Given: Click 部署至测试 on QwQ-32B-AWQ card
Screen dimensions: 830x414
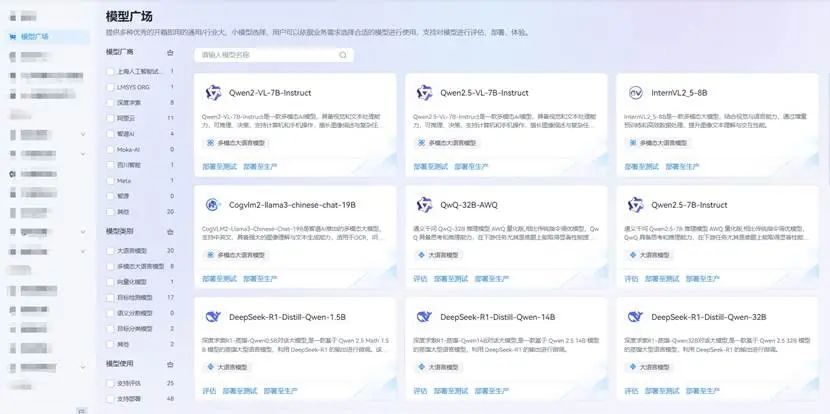Looking at the screenshot, I should click(x=451, y=278).
